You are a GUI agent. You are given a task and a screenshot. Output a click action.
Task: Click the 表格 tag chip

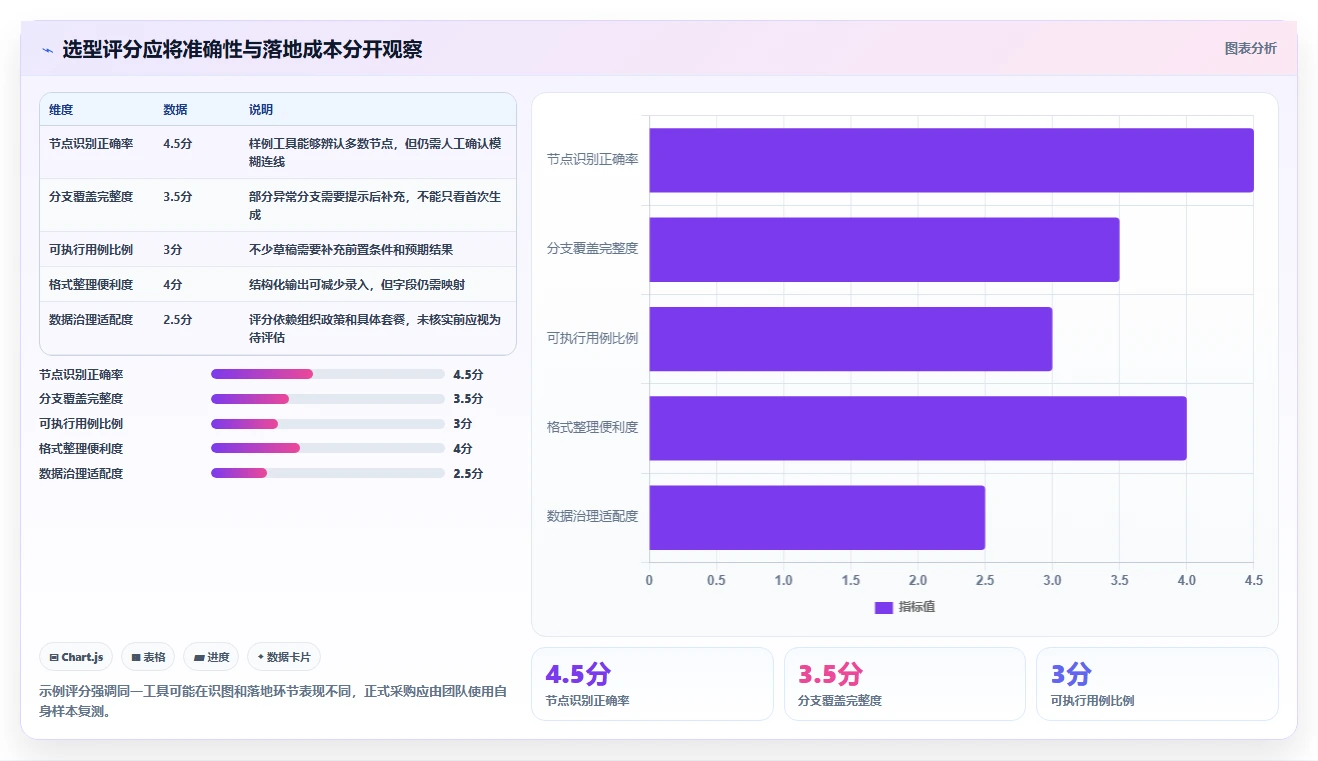point(148,657)
